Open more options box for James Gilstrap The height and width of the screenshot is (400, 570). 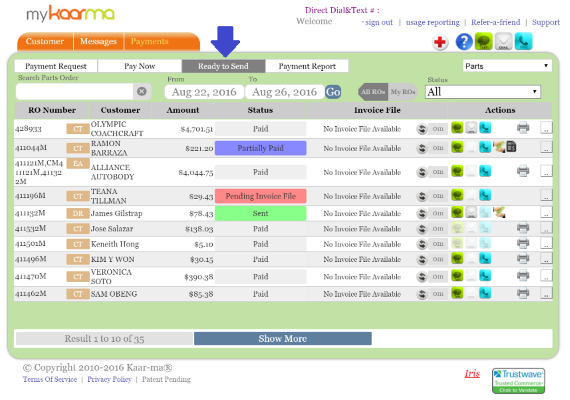[546, 212]
